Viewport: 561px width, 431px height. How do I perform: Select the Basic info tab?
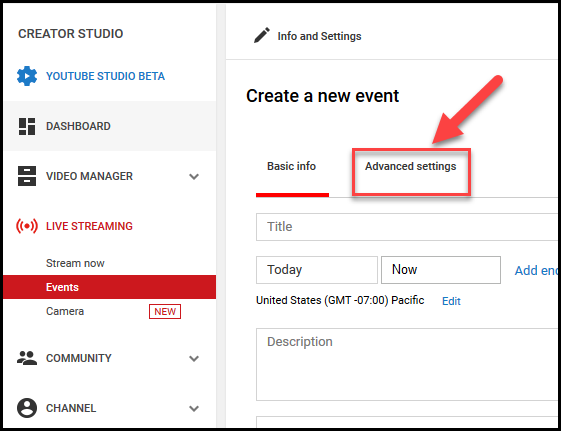(x=292, y=166)
